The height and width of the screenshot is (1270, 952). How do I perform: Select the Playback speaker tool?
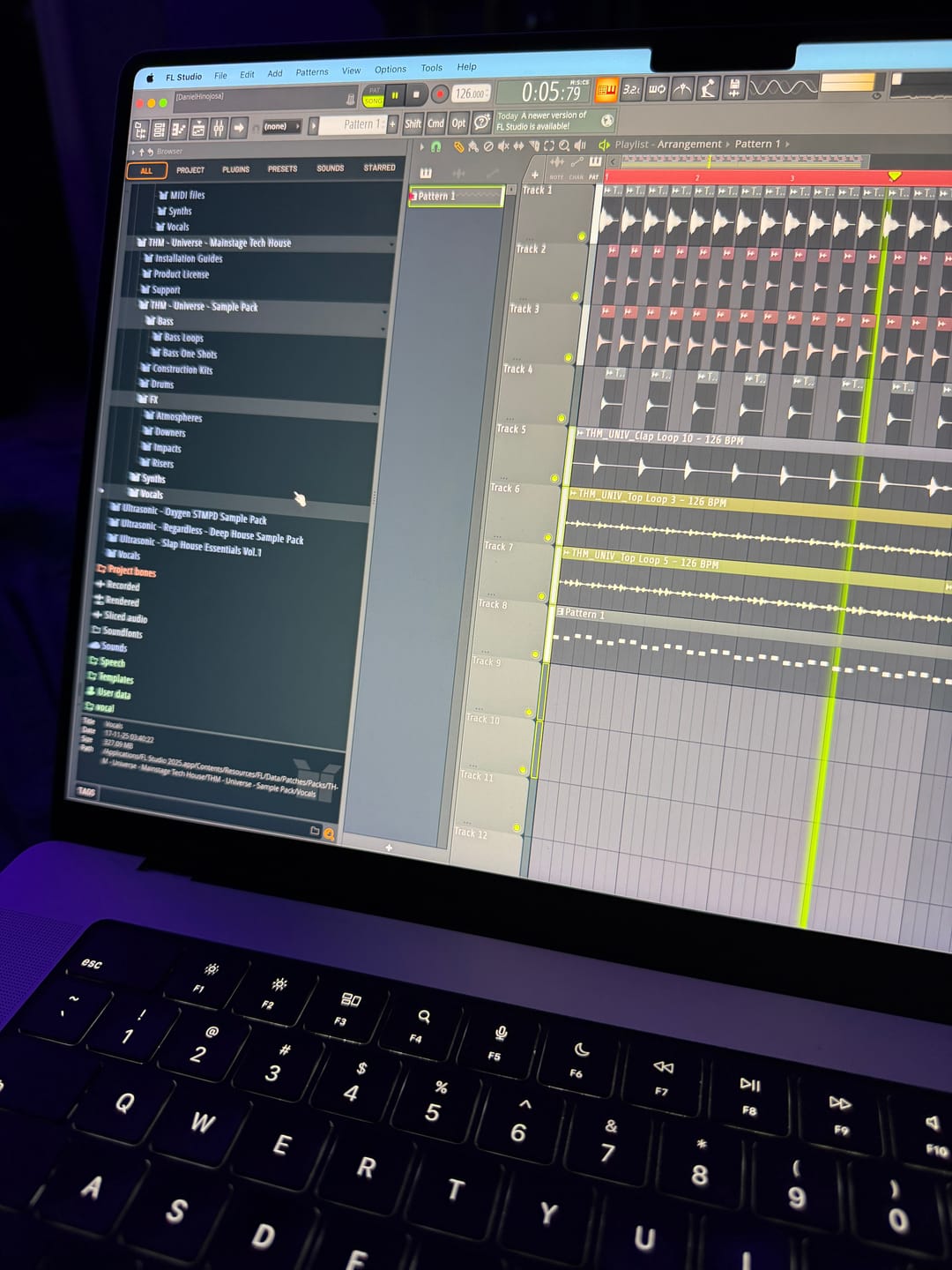click(579, 146)
